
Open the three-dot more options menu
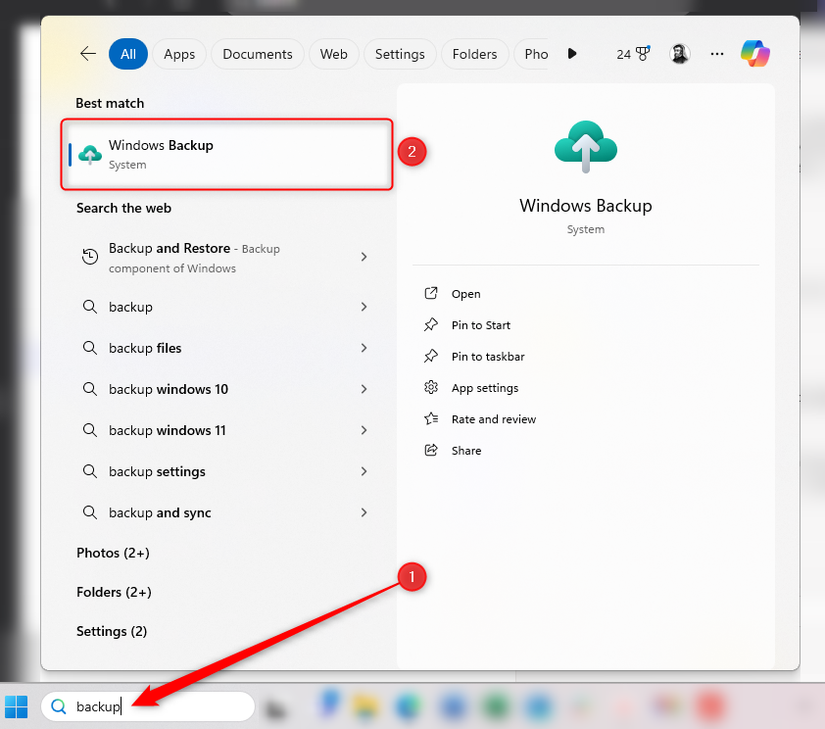[717, 54]
